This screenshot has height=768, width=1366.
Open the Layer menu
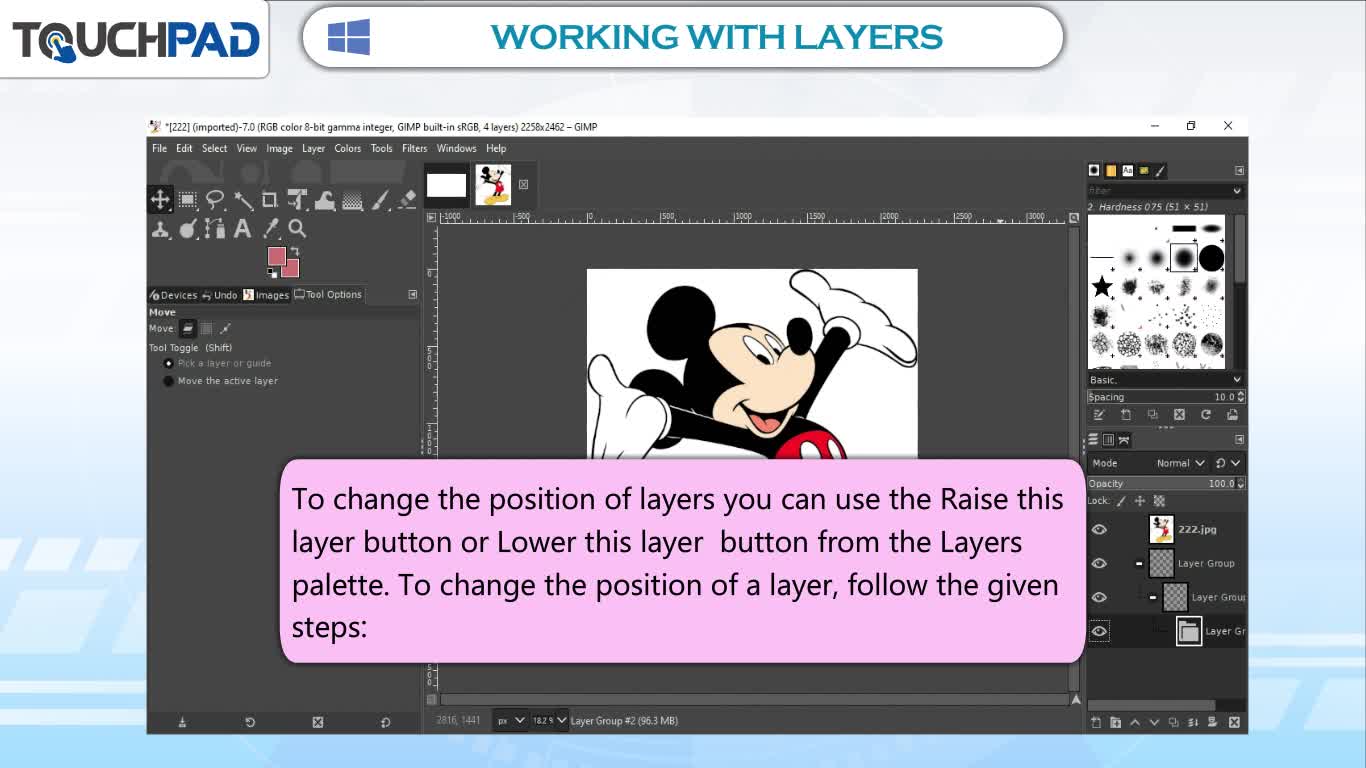(314, 148)
